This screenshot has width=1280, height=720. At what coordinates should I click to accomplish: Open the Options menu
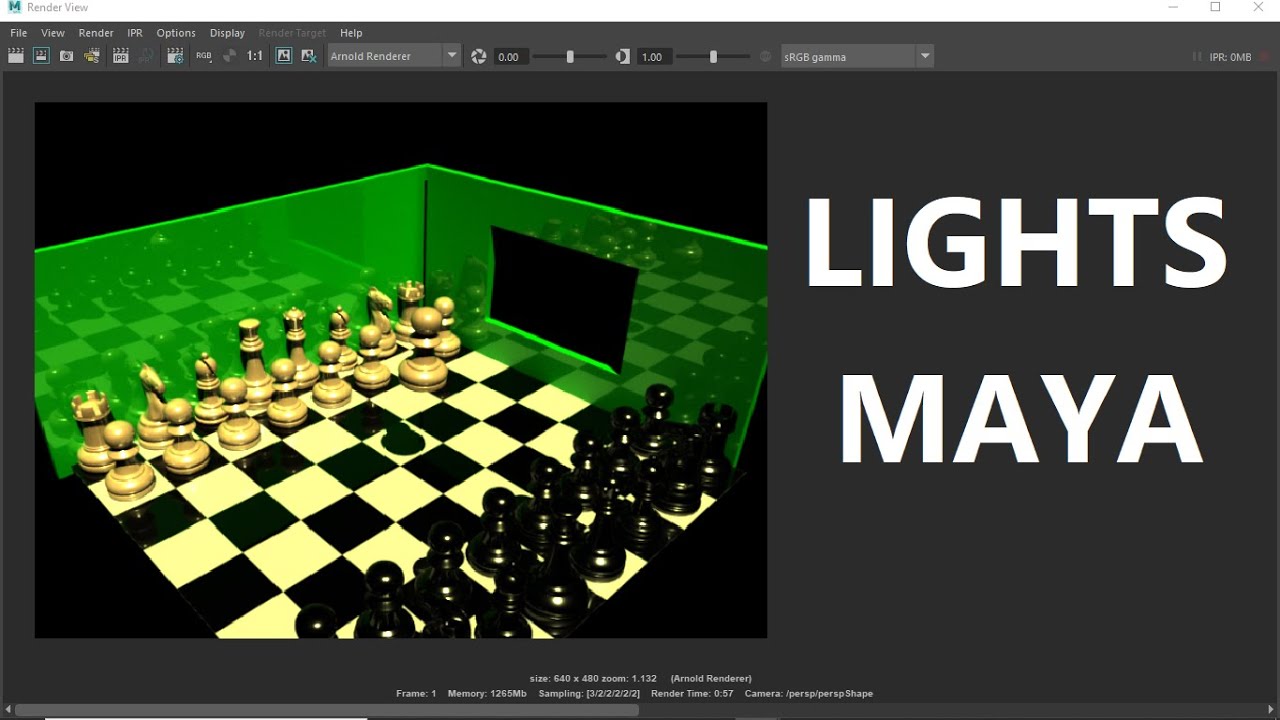176,33
